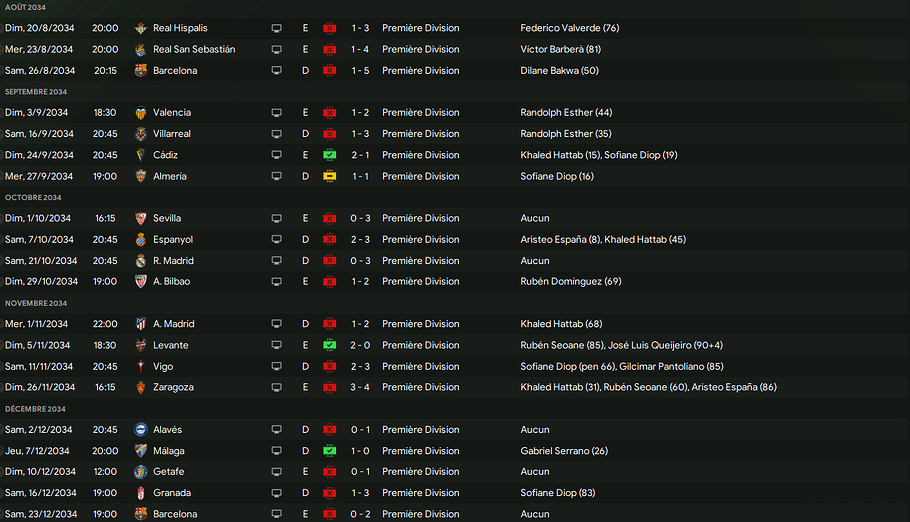
Task: Open the 3 - 4 score against Zaragoza
Action: coord(360,387)
